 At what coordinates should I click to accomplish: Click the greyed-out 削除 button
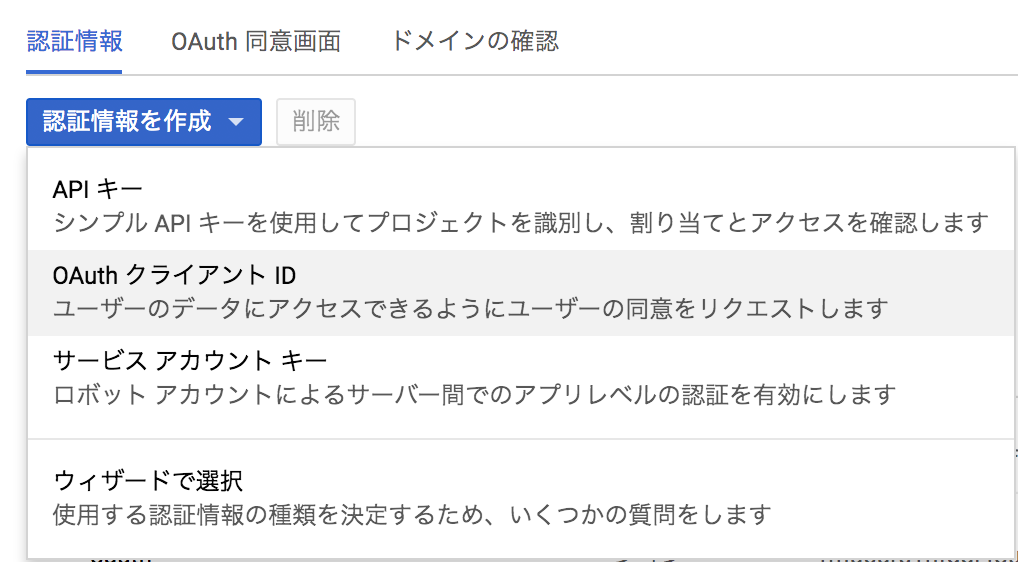coord(316,121)
